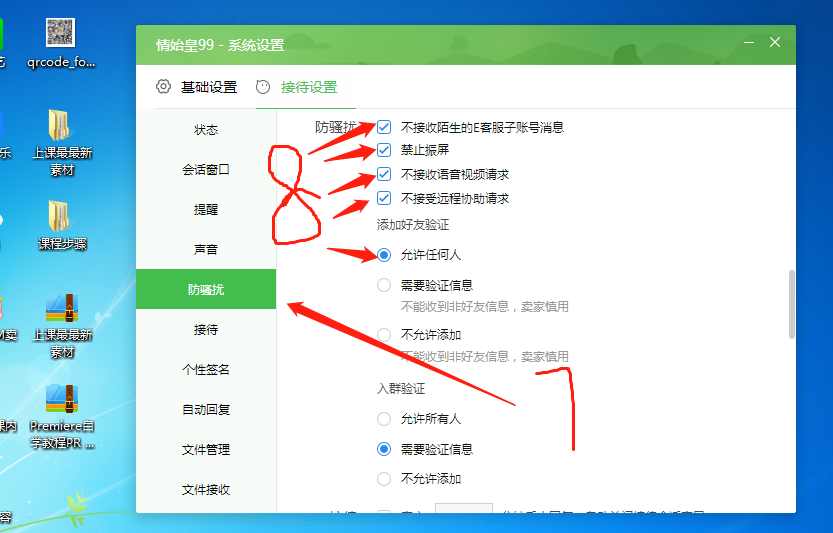Screen dimensions: 833x533
Task: Click the gear icon beside 基础设置
Action: [x=164, y=87]
